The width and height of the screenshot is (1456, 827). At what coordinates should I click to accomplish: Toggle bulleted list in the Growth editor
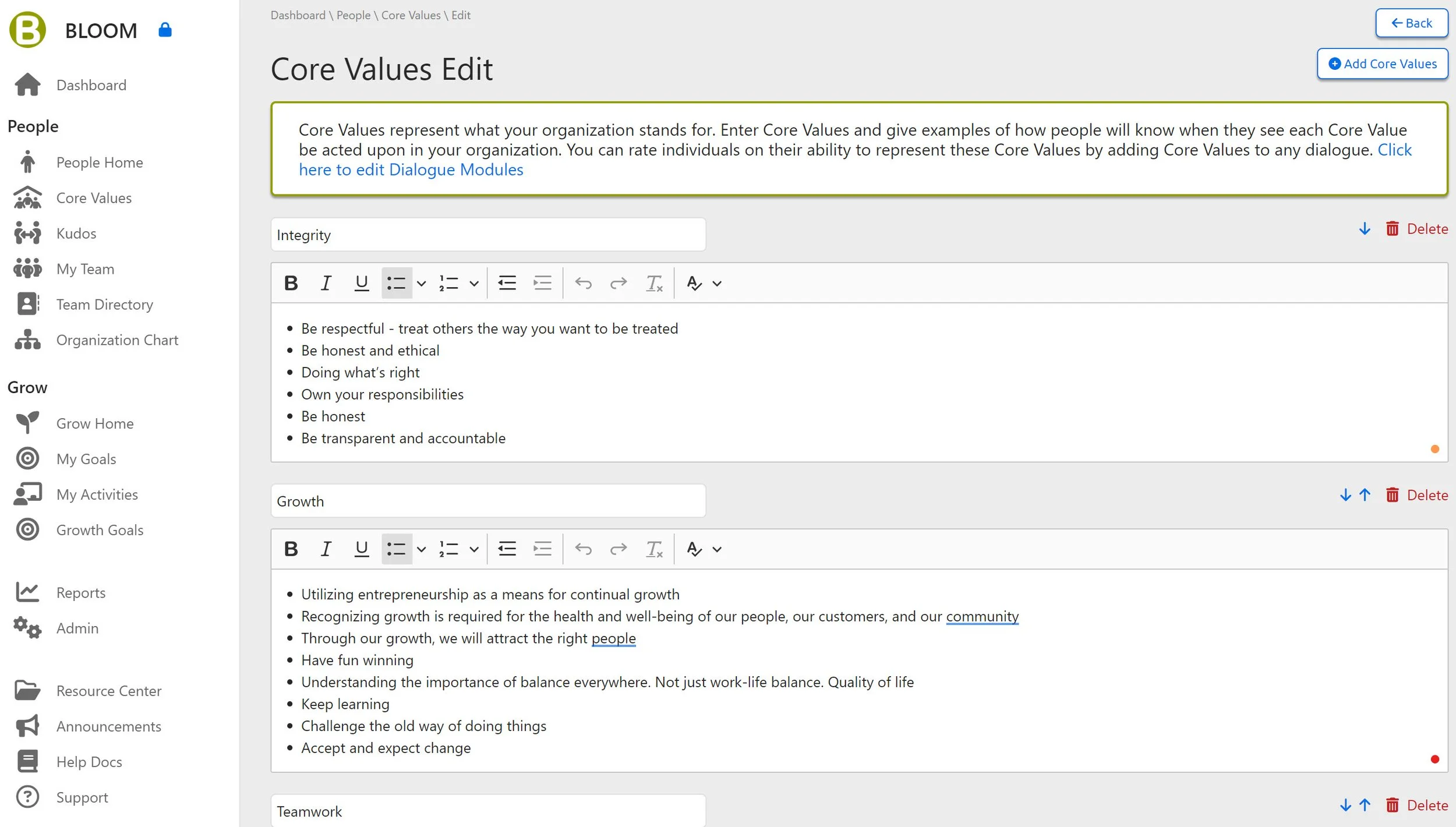pos(397,549)
